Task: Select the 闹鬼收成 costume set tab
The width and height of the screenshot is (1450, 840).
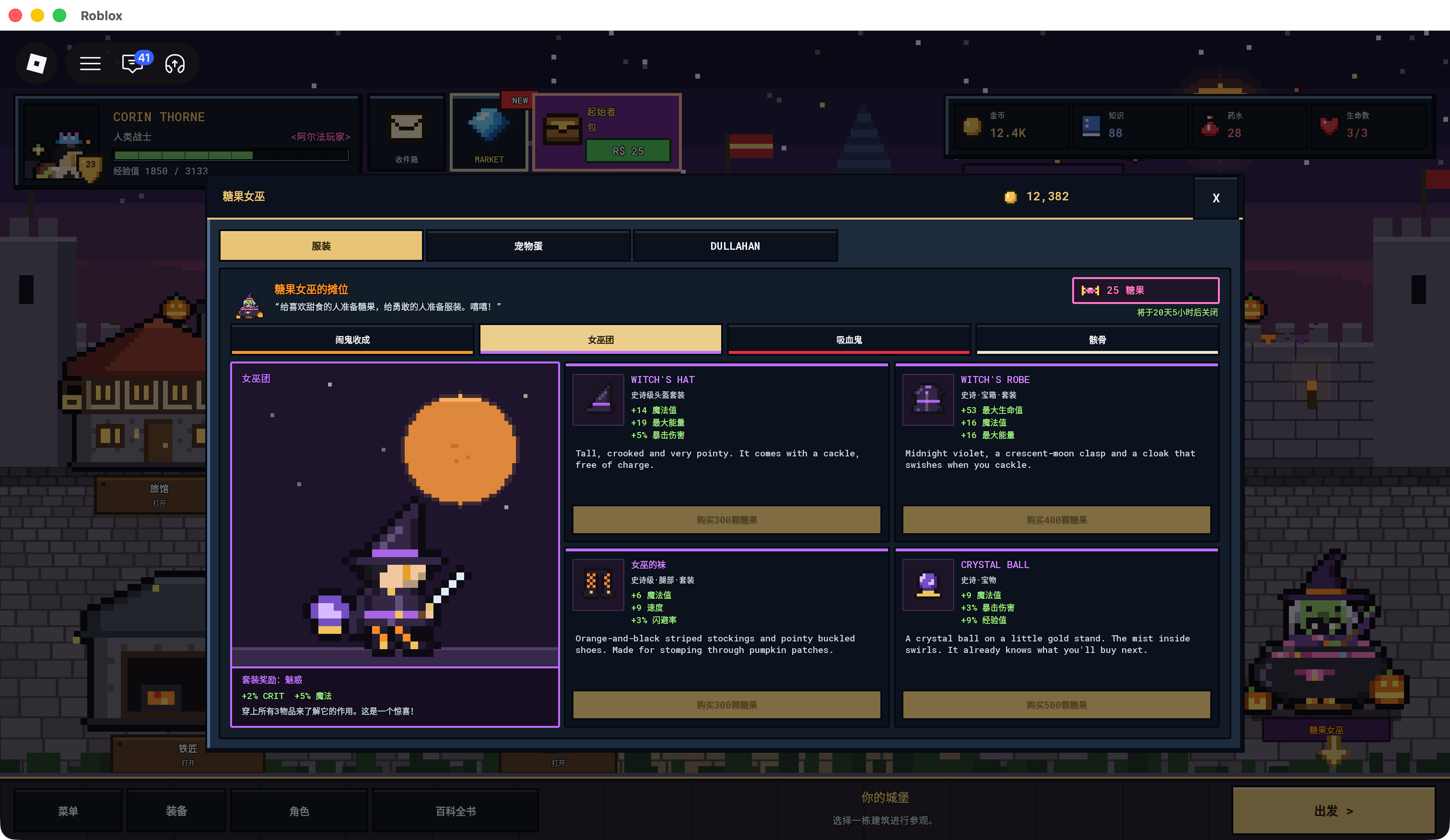Action: point(352,339)
